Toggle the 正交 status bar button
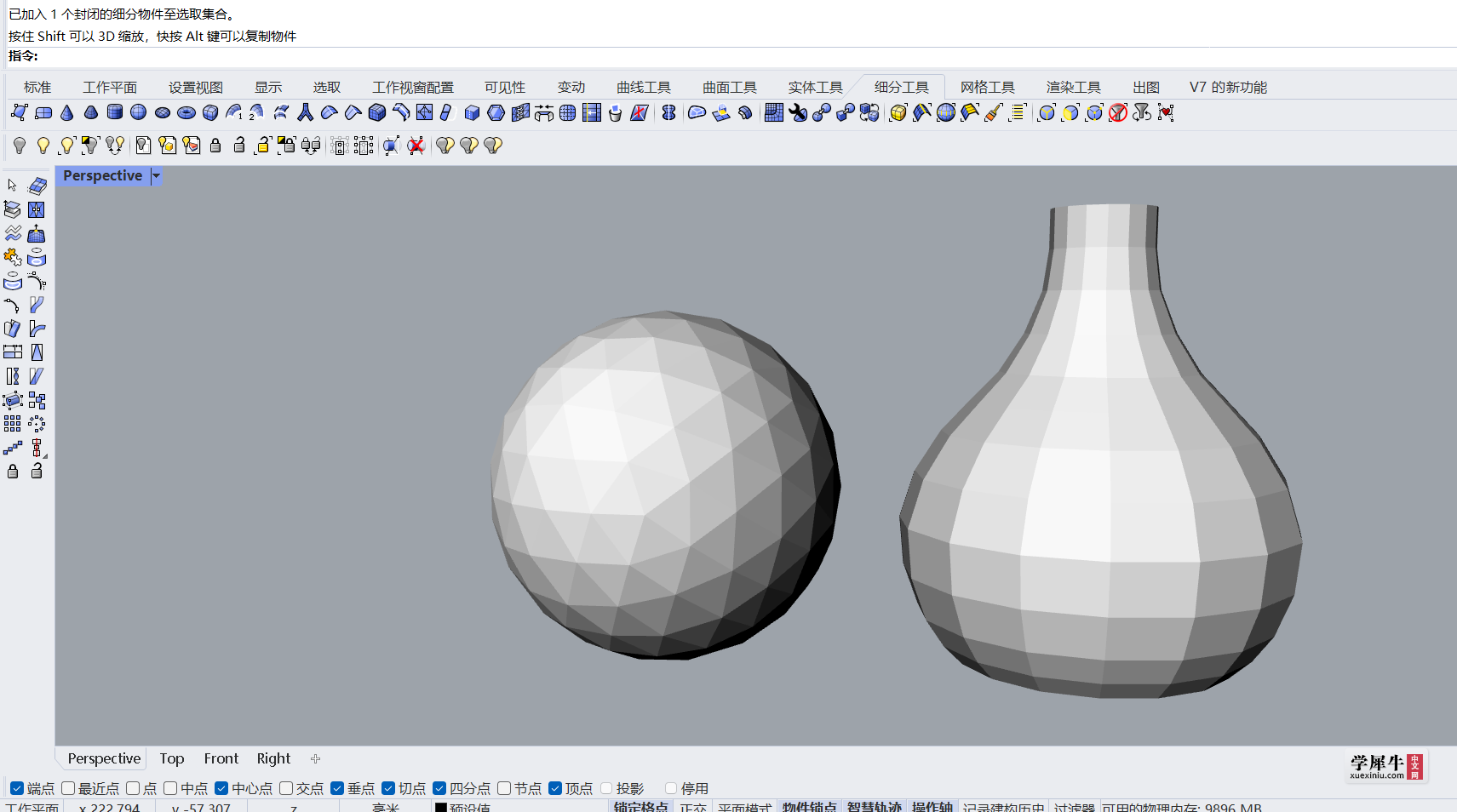This screenshot has height=812, width=1457. pos(694,807)
